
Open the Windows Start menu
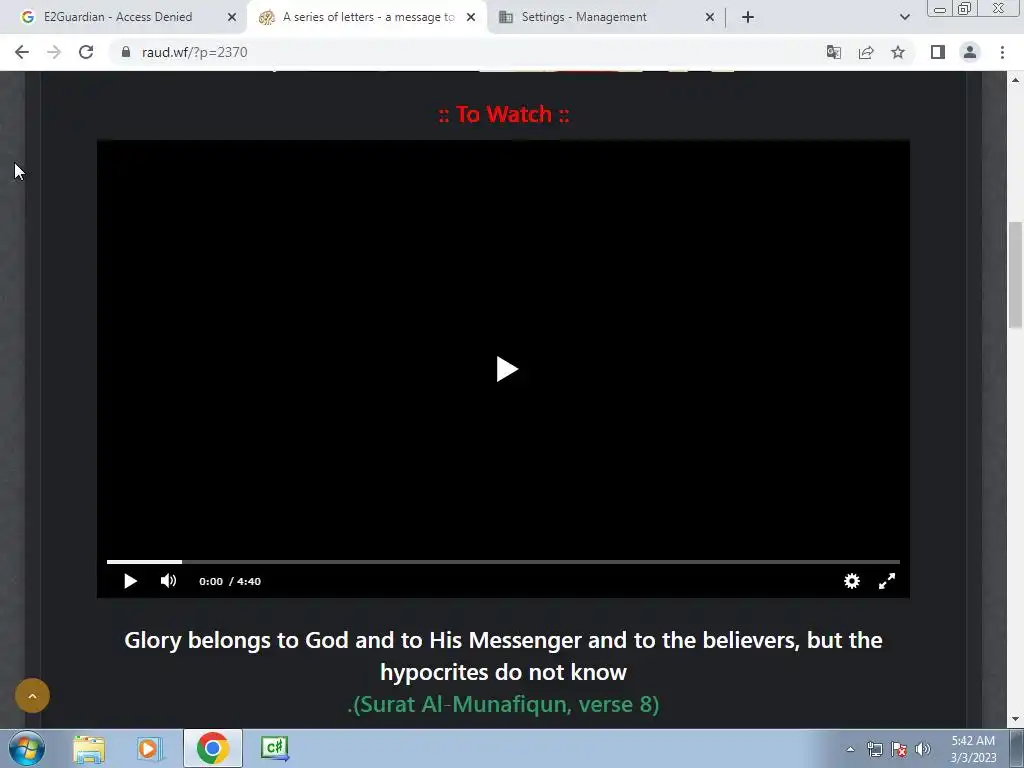tap(27, 748)
